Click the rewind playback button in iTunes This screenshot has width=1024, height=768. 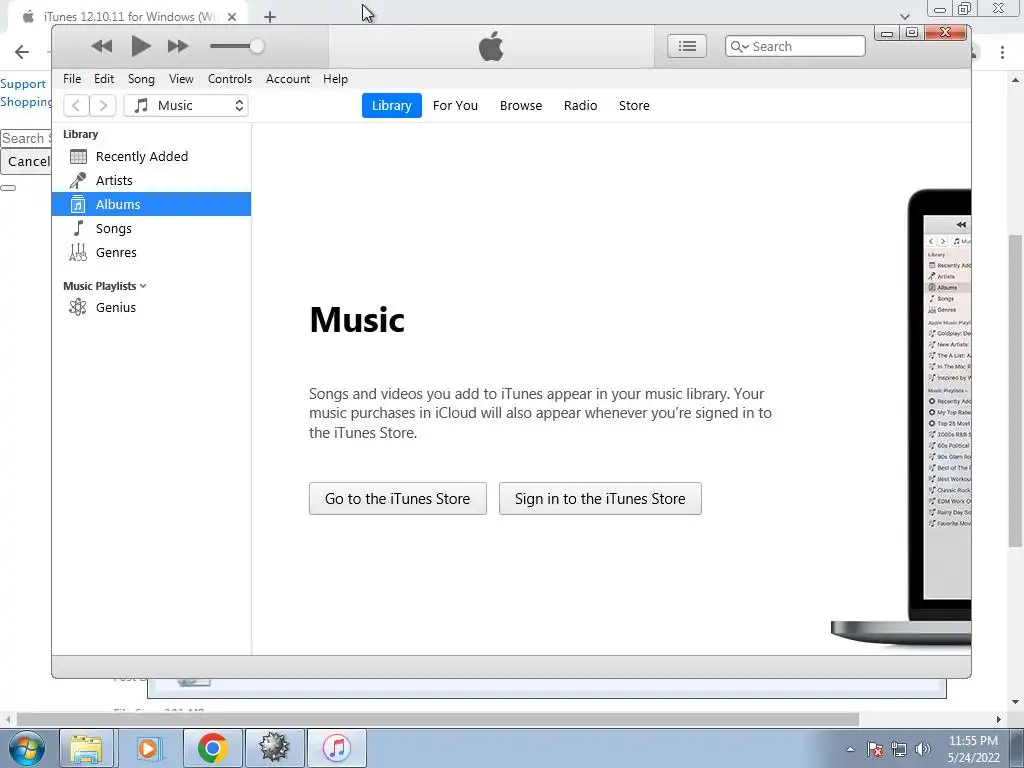coord(101,46)
